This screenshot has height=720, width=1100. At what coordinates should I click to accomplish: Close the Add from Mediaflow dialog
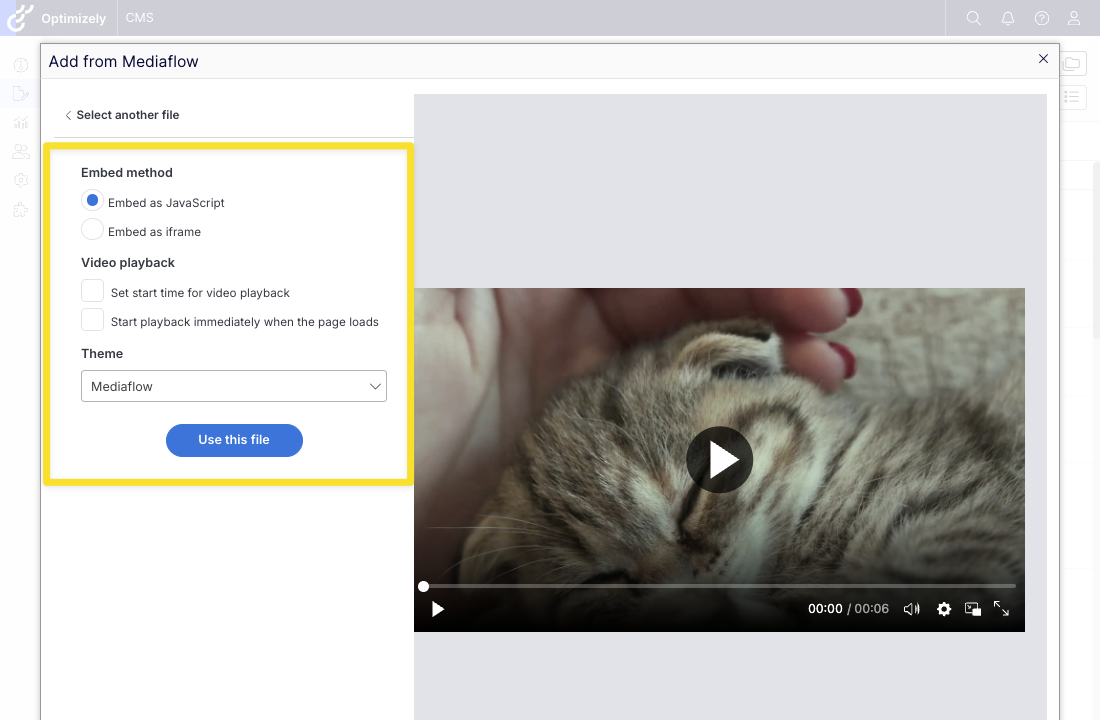[1043, 59]
